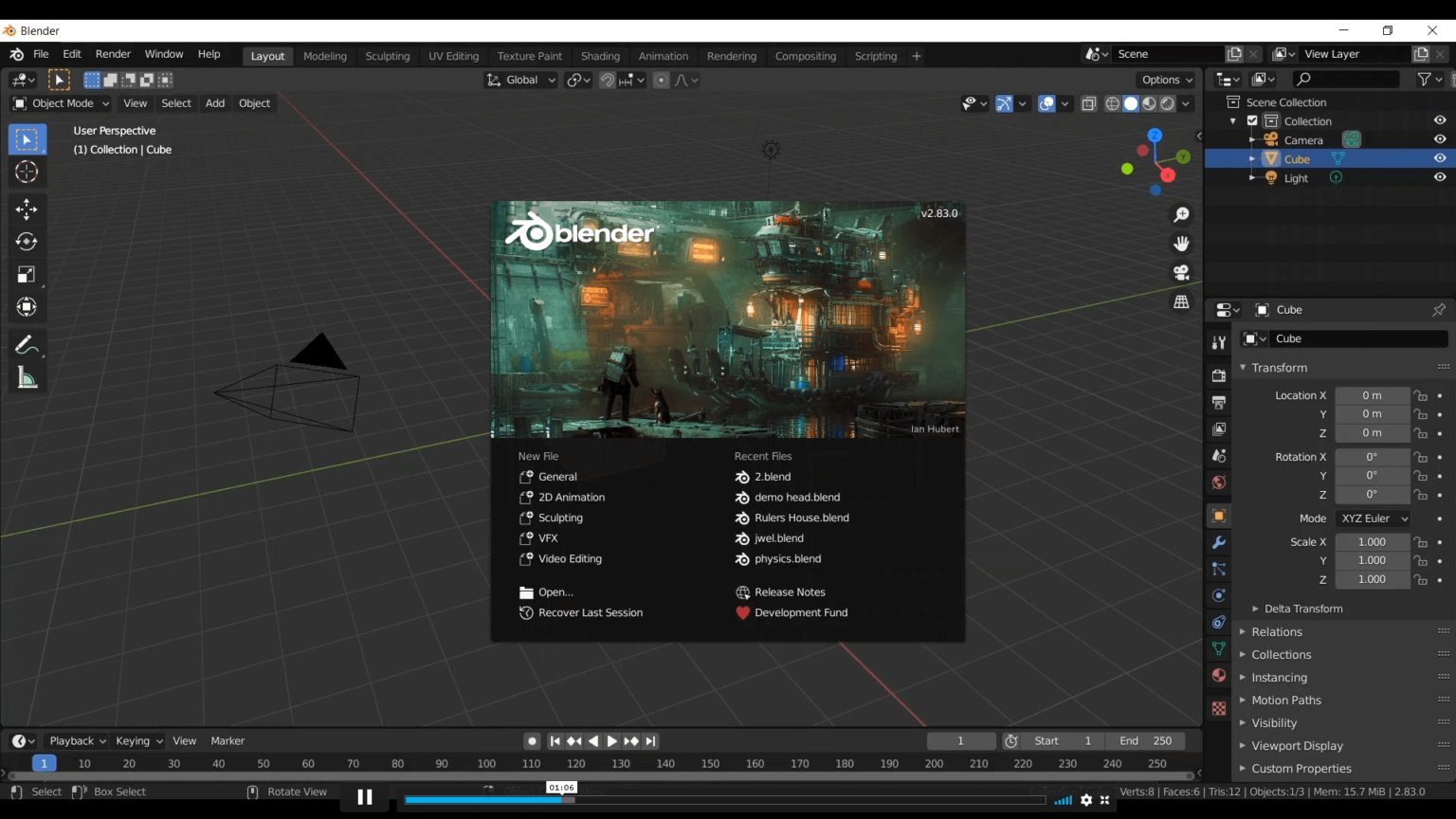Switch to Shading workspace tab
The image size is (1456, 819).
click(x=600, y=56)
